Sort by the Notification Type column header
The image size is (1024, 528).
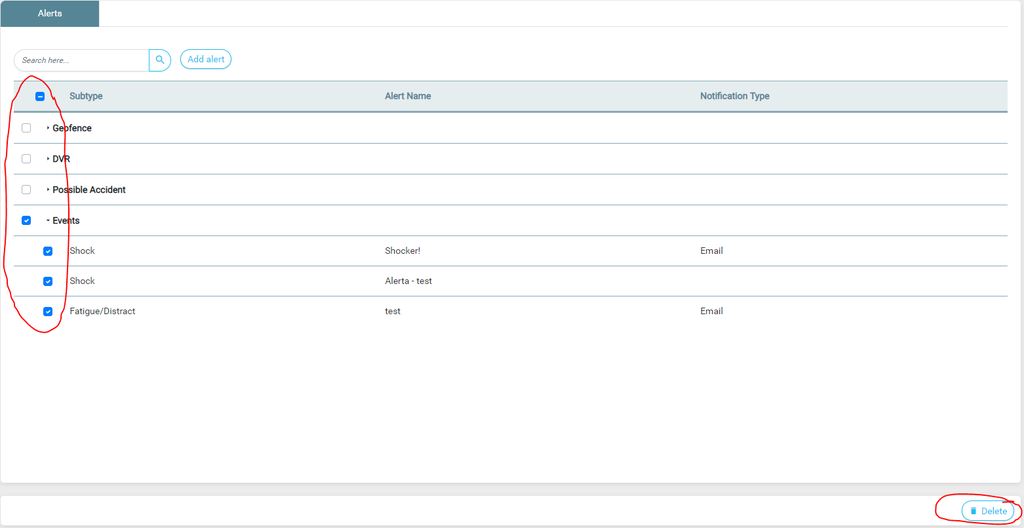(x=734, y=96)
